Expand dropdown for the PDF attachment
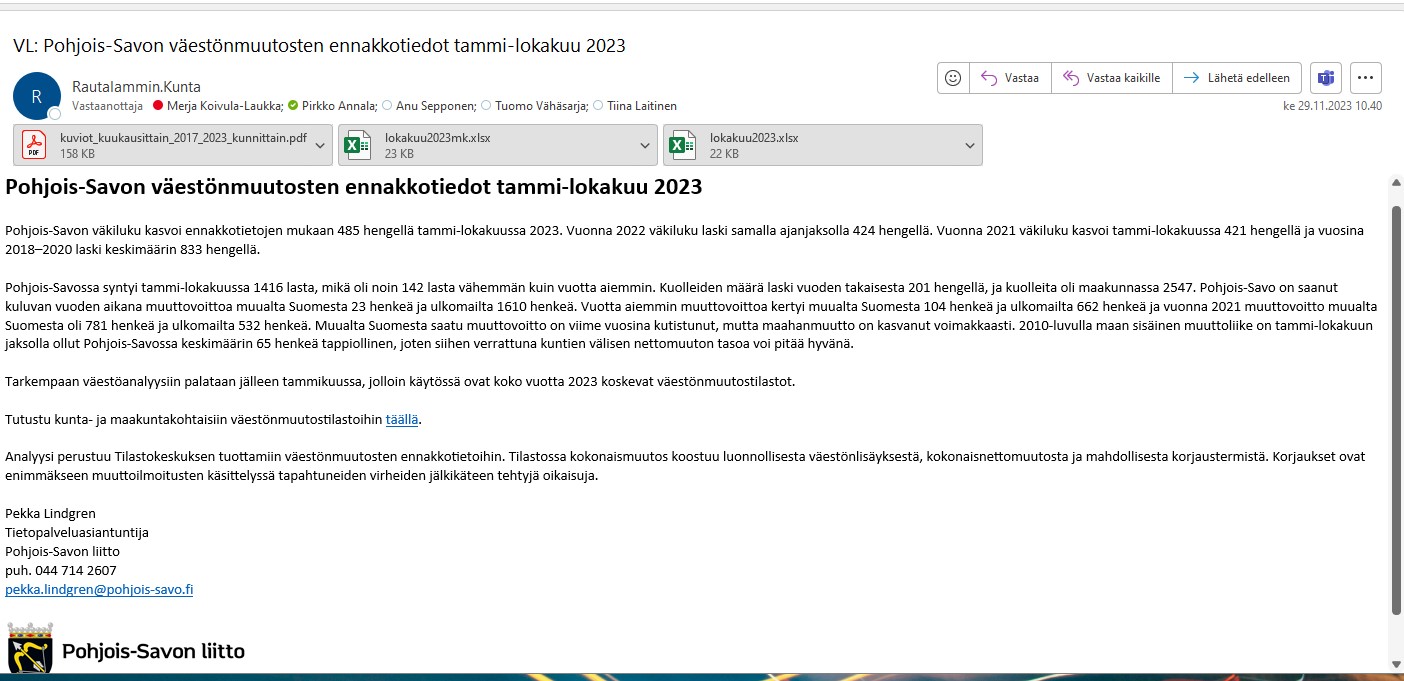 320,146
